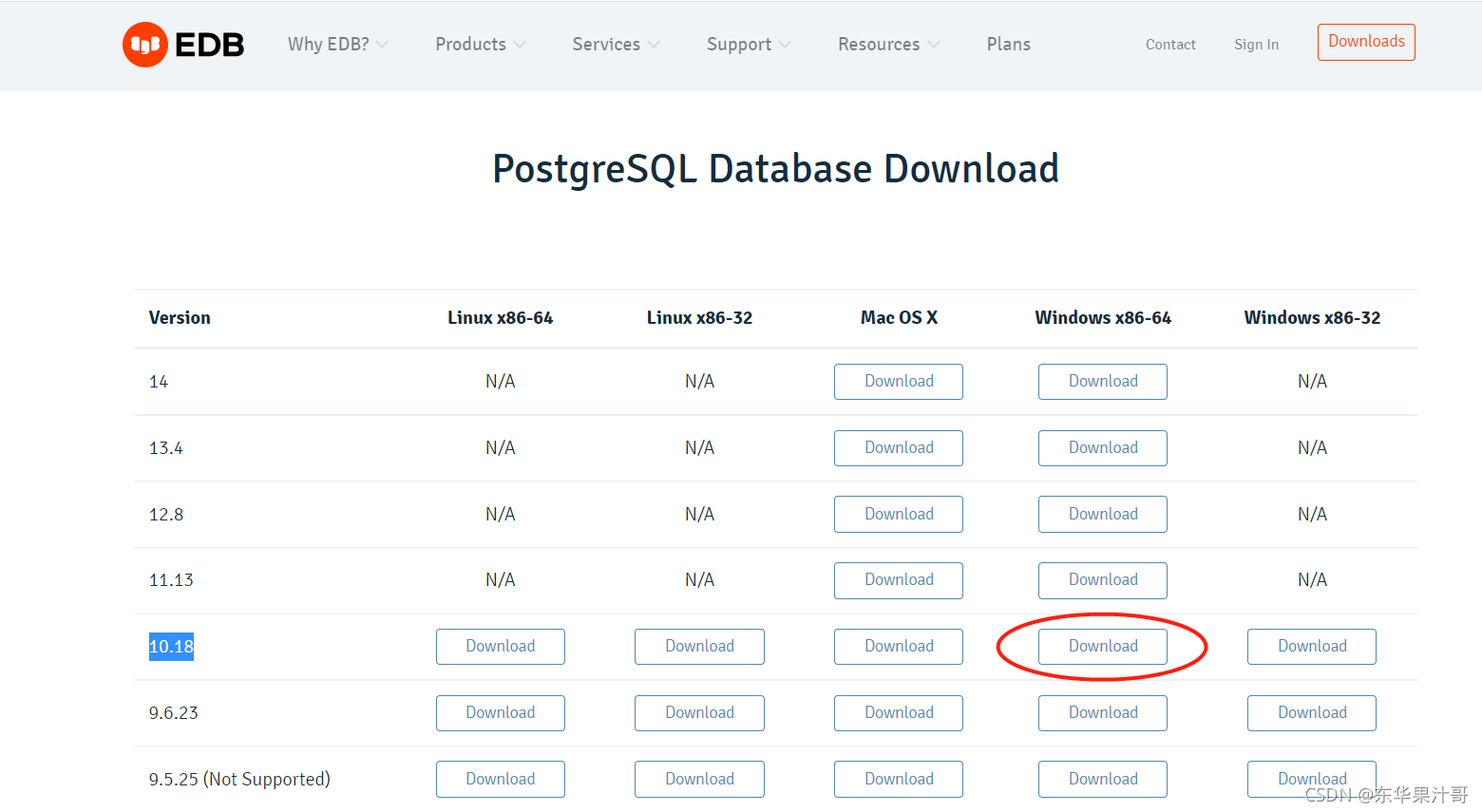This screenshot has width=1482, height=812.
Task: Download PostgreSQL 14 for Windows x86-64
Action: pos(1102,381)
